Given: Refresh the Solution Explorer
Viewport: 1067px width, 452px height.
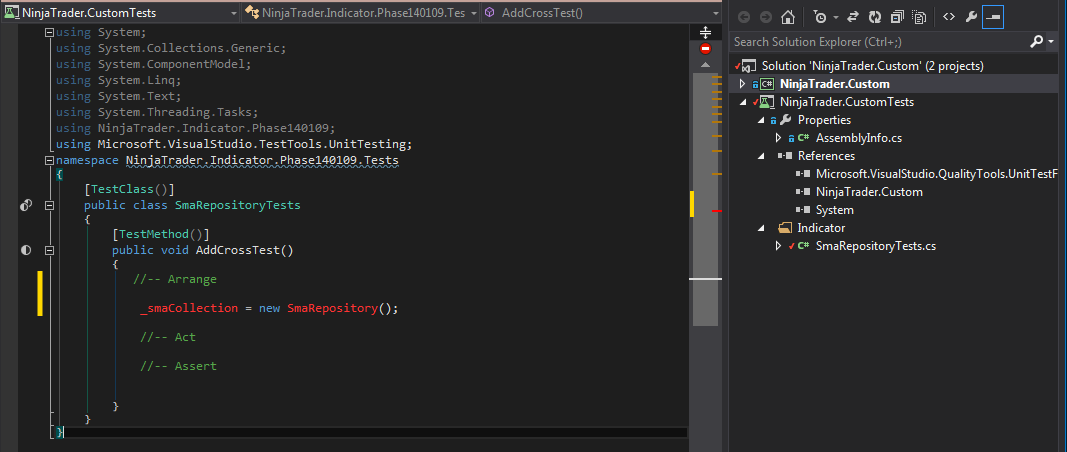Looking at the screenshot, I should (x=876, y=17).
